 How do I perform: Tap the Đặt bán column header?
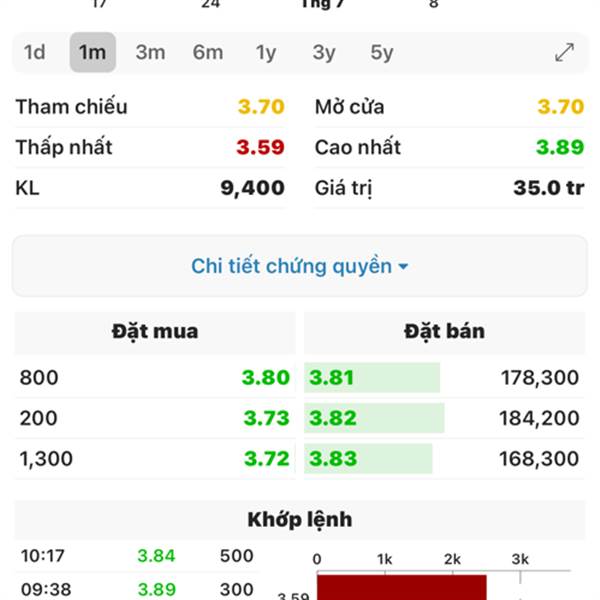(x=444, y=332)
